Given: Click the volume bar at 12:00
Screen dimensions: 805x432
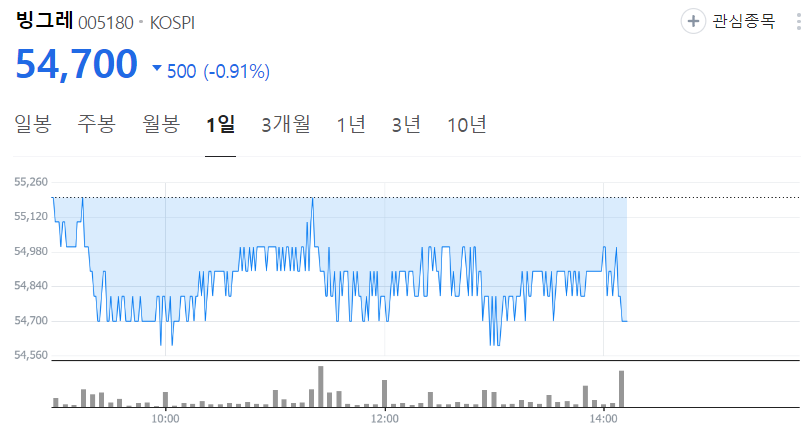Looking at the screenshot, I should tap(385, 393).
